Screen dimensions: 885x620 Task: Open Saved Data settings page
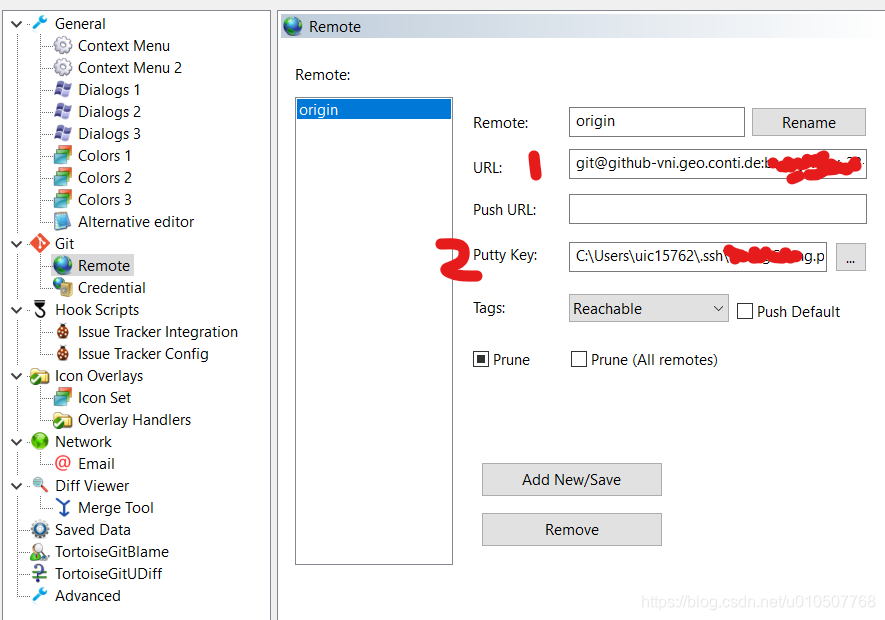click(93, 530)
